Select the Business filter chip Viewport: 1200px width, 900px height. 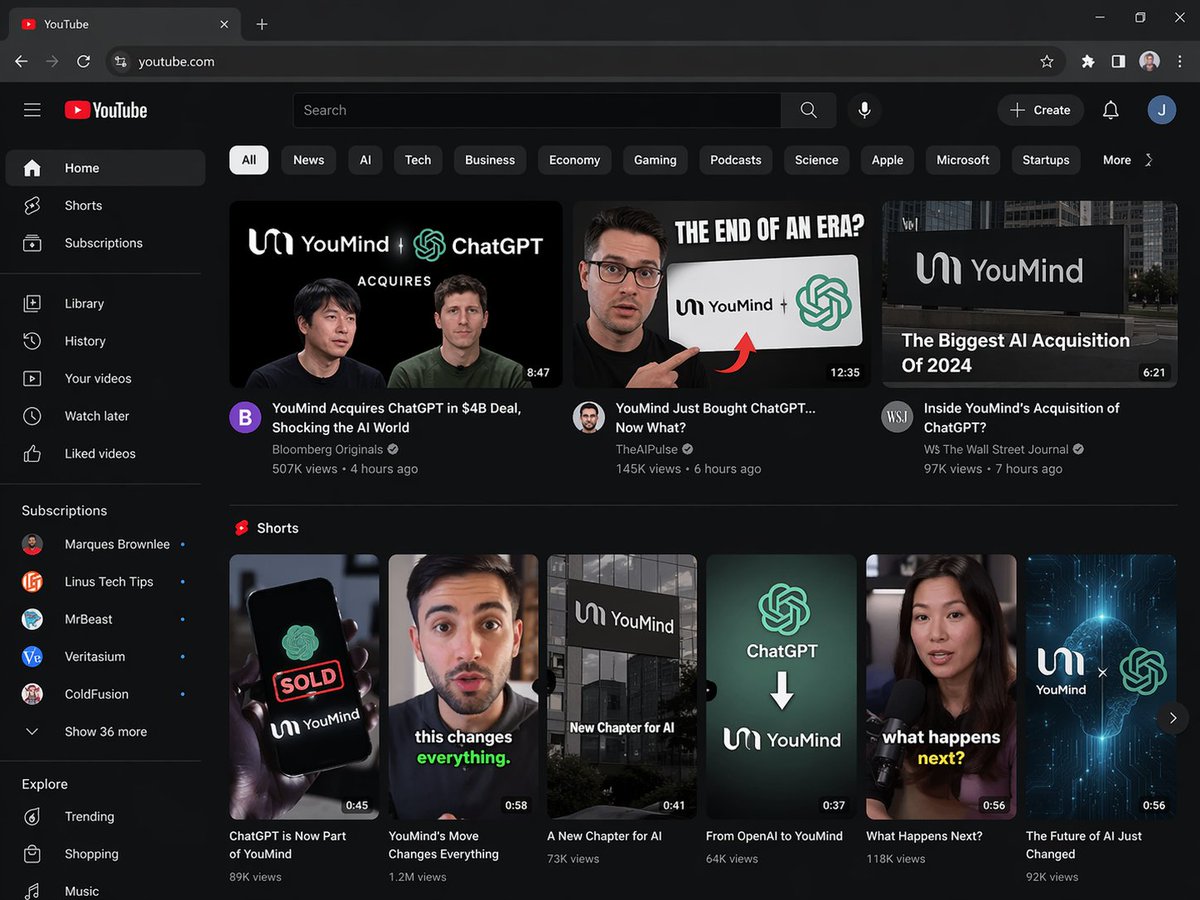[490, 160]
